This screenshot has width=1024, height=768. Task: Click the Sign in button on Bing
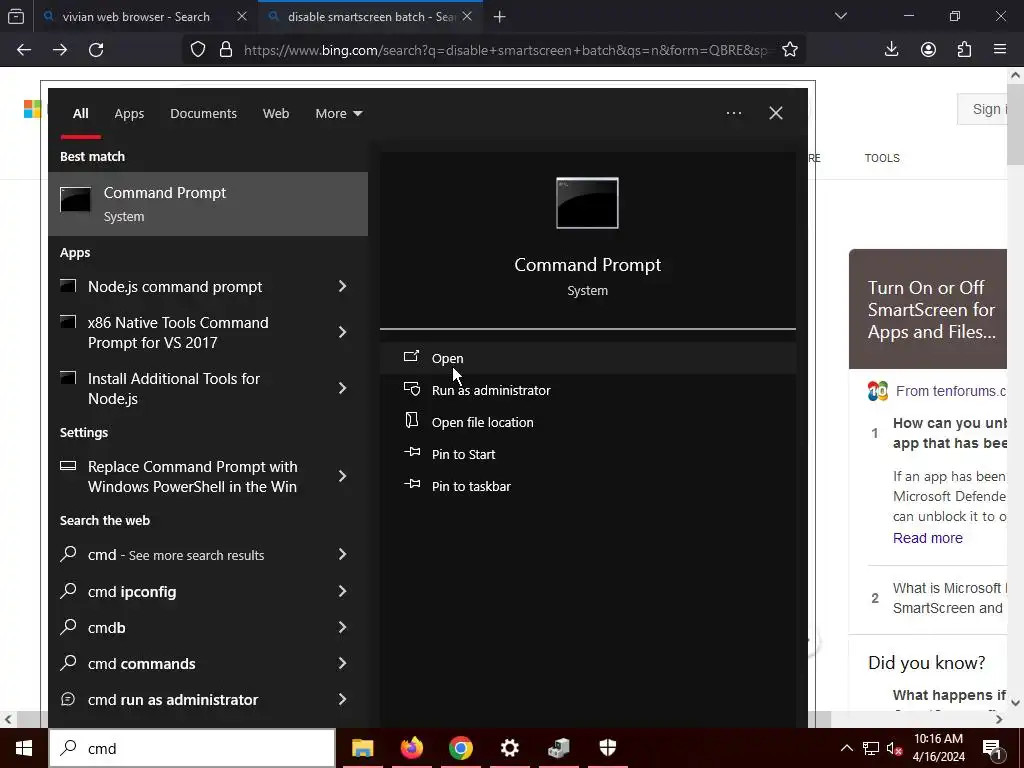tap(982, 109)
